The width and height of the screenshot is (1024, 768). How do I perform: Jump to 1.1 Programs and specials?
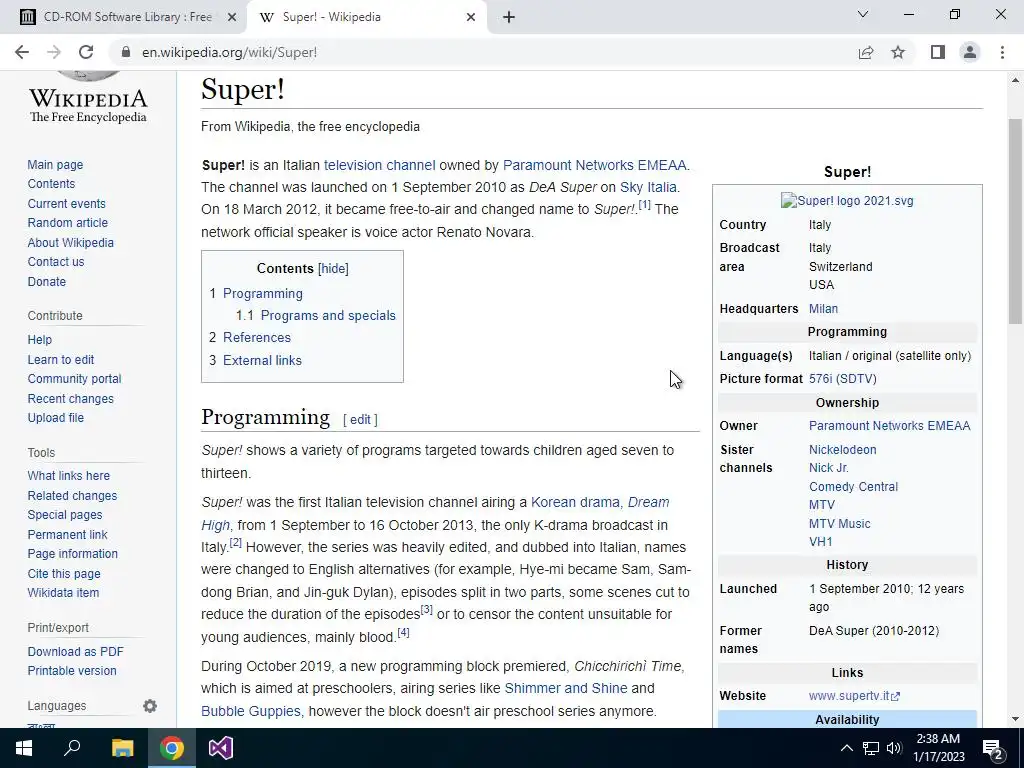click(x=315, y=315)
